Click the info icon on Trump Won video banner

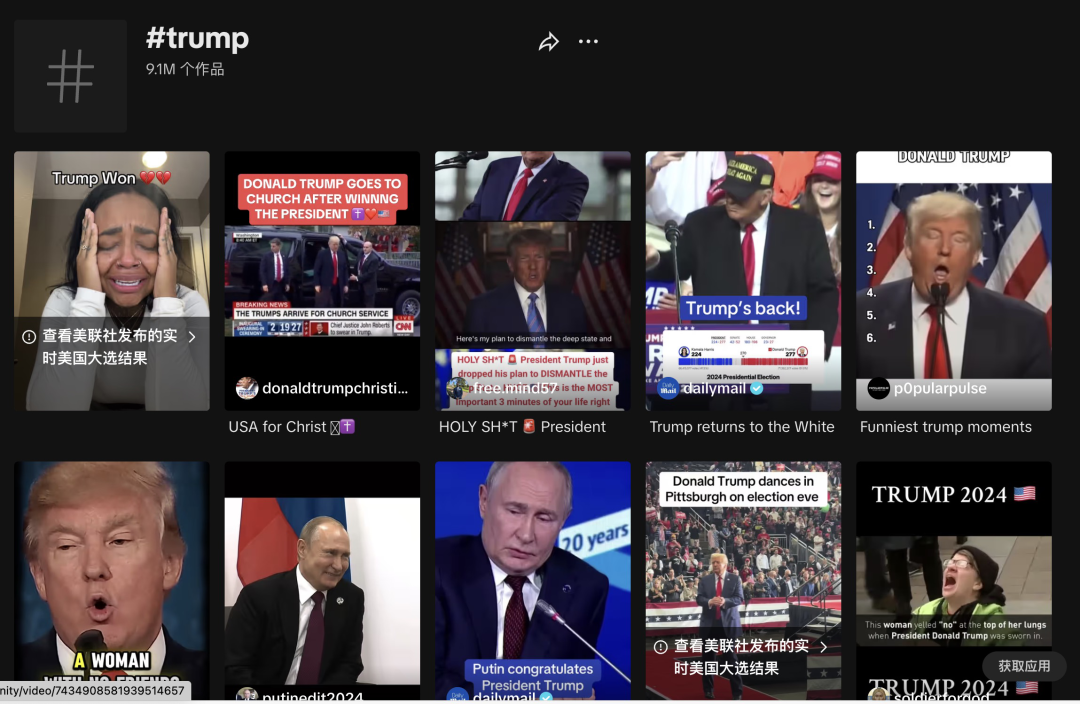[x=29, y=337]
